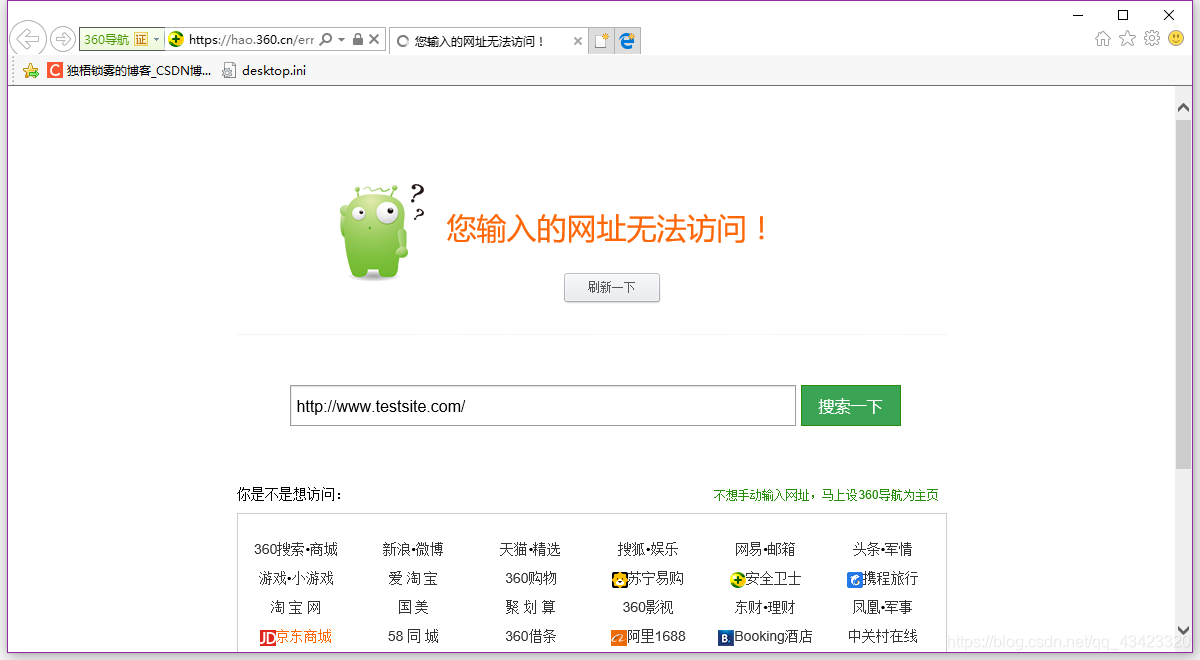Screen dimensions: 1200x660
Task: Click the browser forward arrow button
Action: [63, 39]
